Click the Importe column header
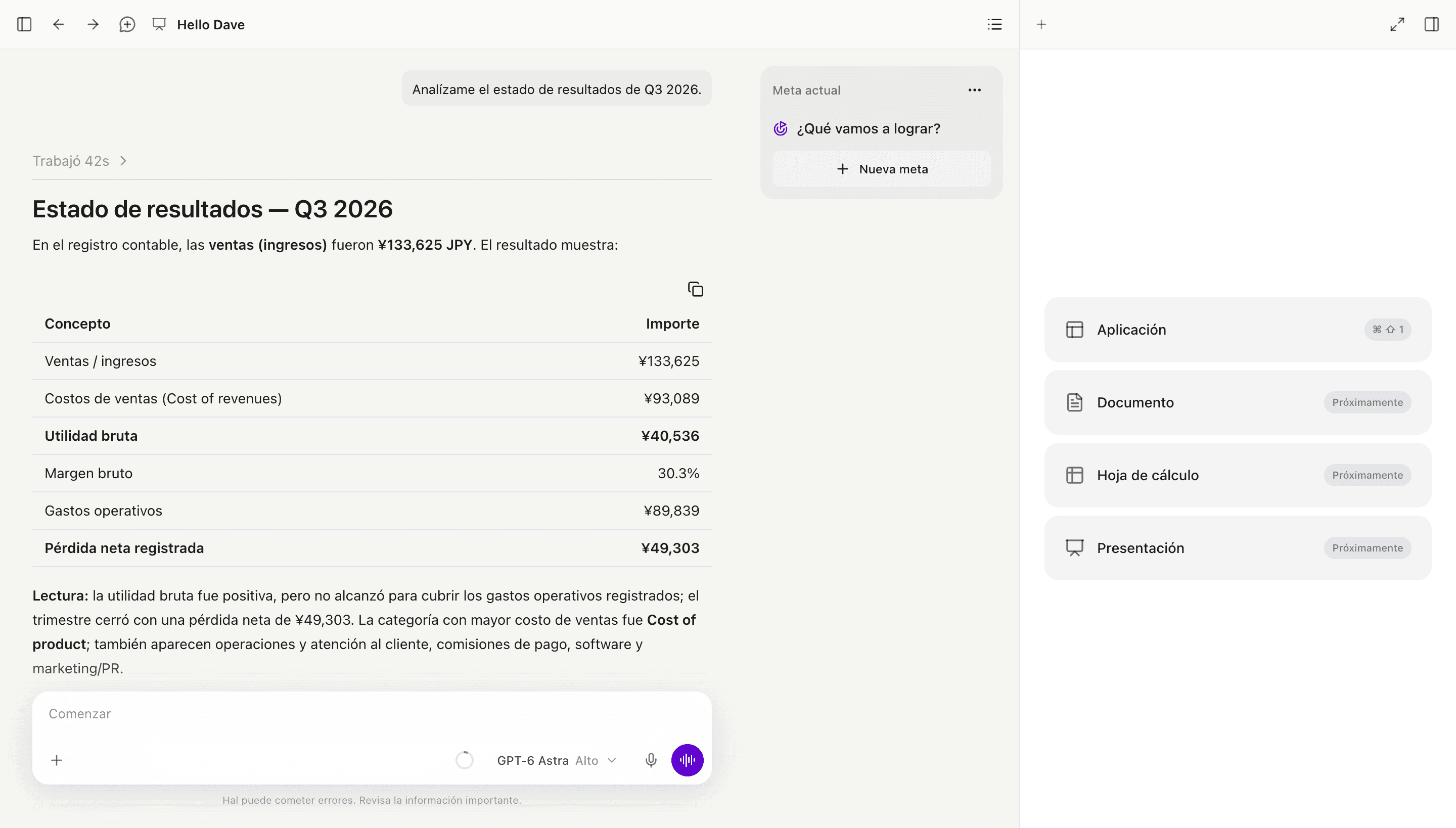This screenshot has height=828, width=1456. [x=672, y=324]
